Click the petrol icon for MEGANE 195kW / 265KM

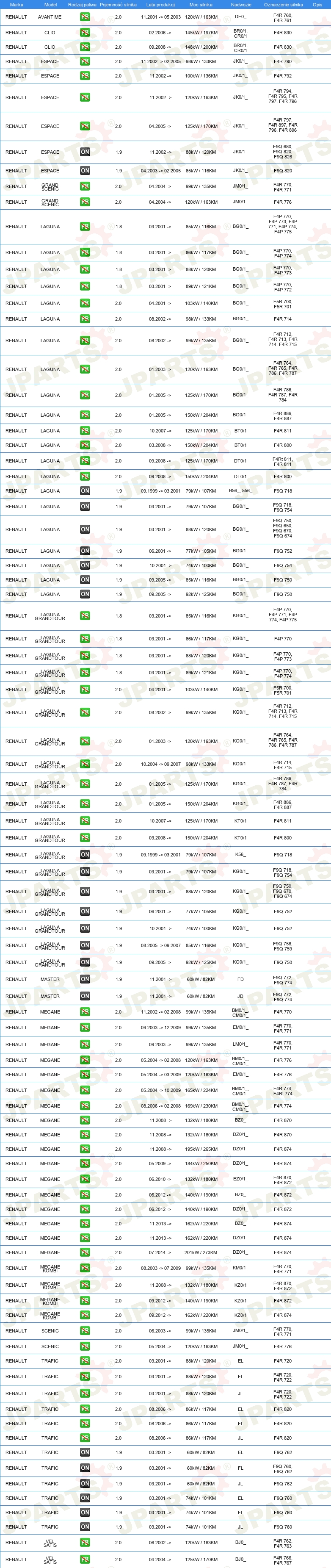85,1149
